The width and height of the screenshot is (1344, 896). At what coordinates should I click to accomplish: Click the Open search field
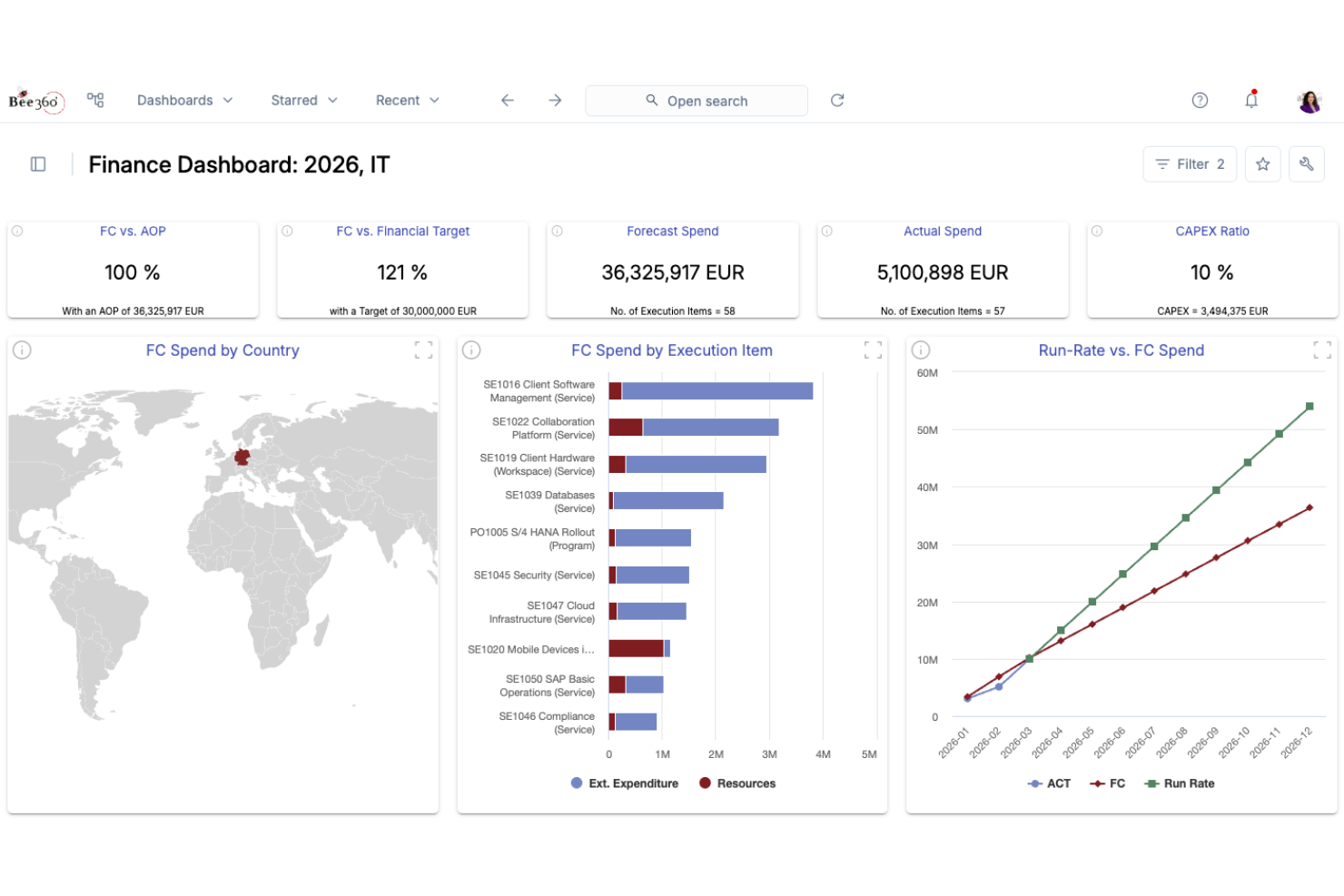pyautogui.click(x=697, y=101)
